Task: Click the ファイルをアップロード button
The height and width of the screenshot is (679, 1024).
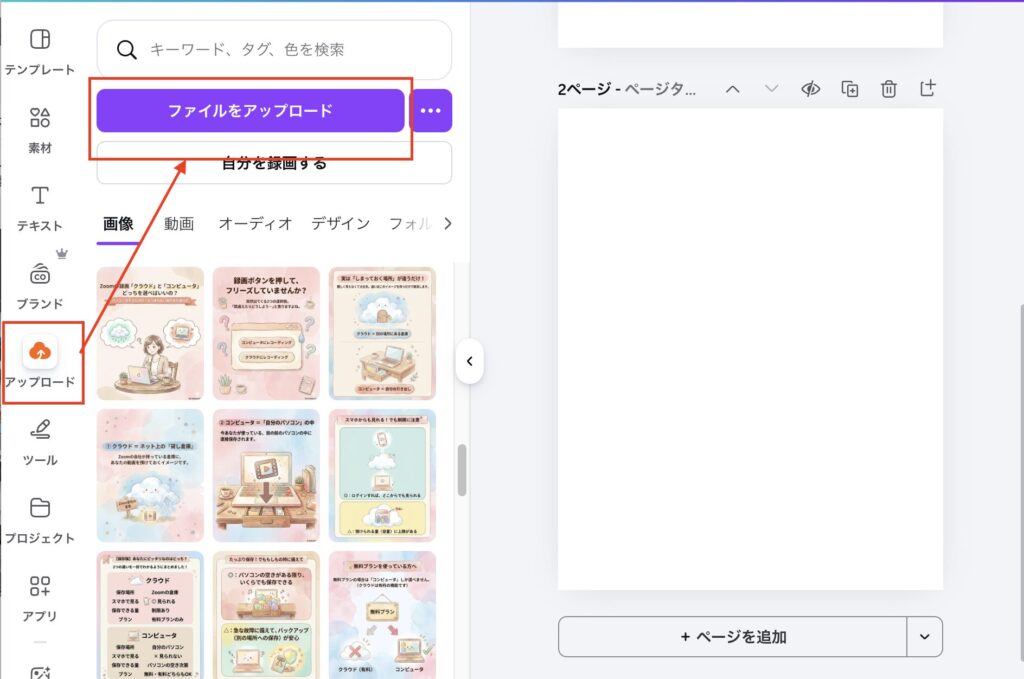Action: pos(250,110)
